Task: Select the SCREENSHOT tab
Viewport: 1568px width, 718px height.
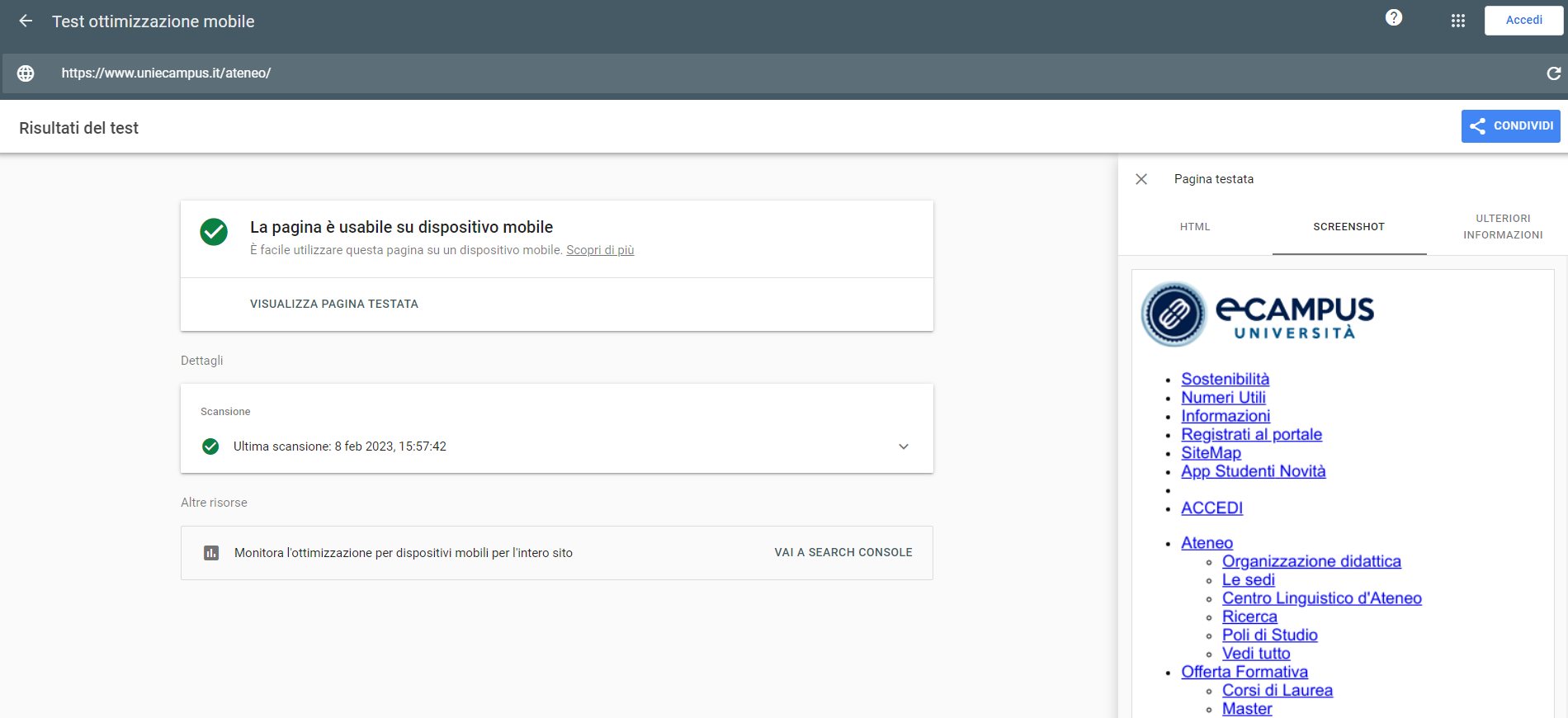Action: (x=1349, y=227)
